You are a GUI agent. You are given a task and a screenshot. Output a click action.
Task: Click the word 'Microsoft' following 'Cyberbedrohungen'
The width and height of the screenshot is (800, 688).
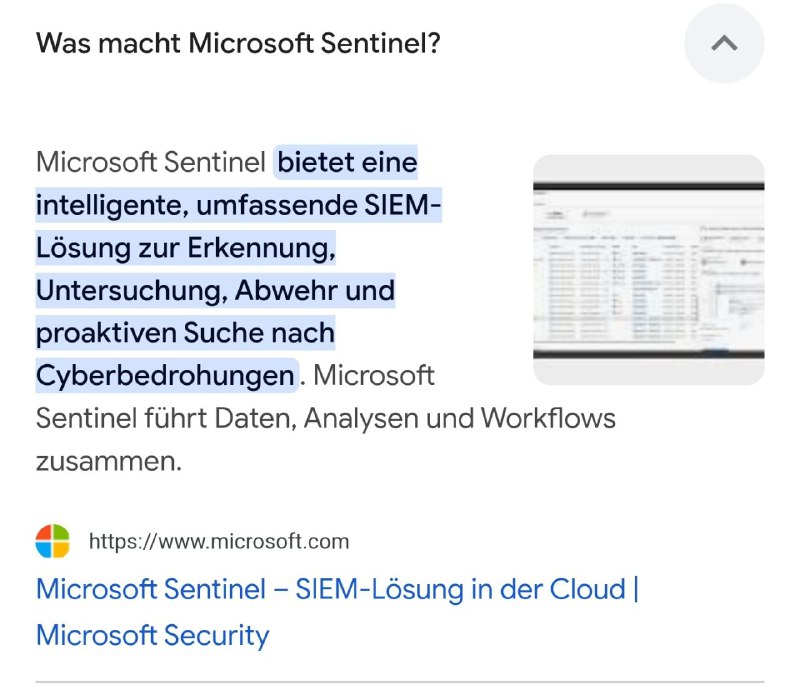373,376
